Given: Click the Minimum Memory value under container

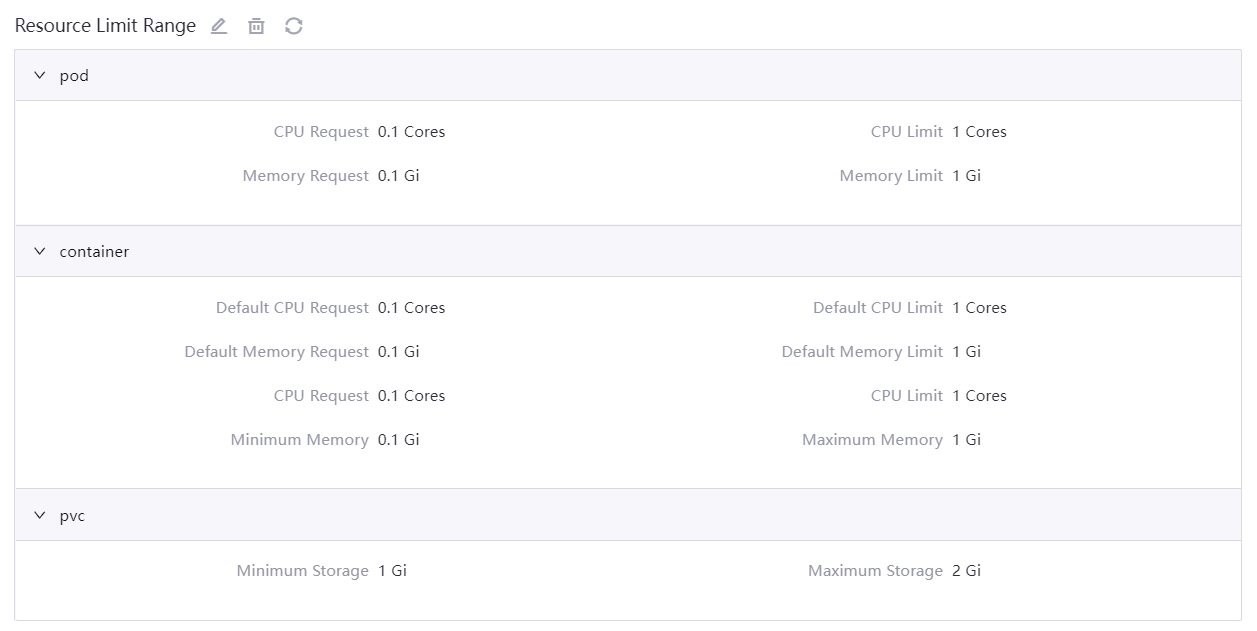Looking at the screenshot, I should click(397, 439).
